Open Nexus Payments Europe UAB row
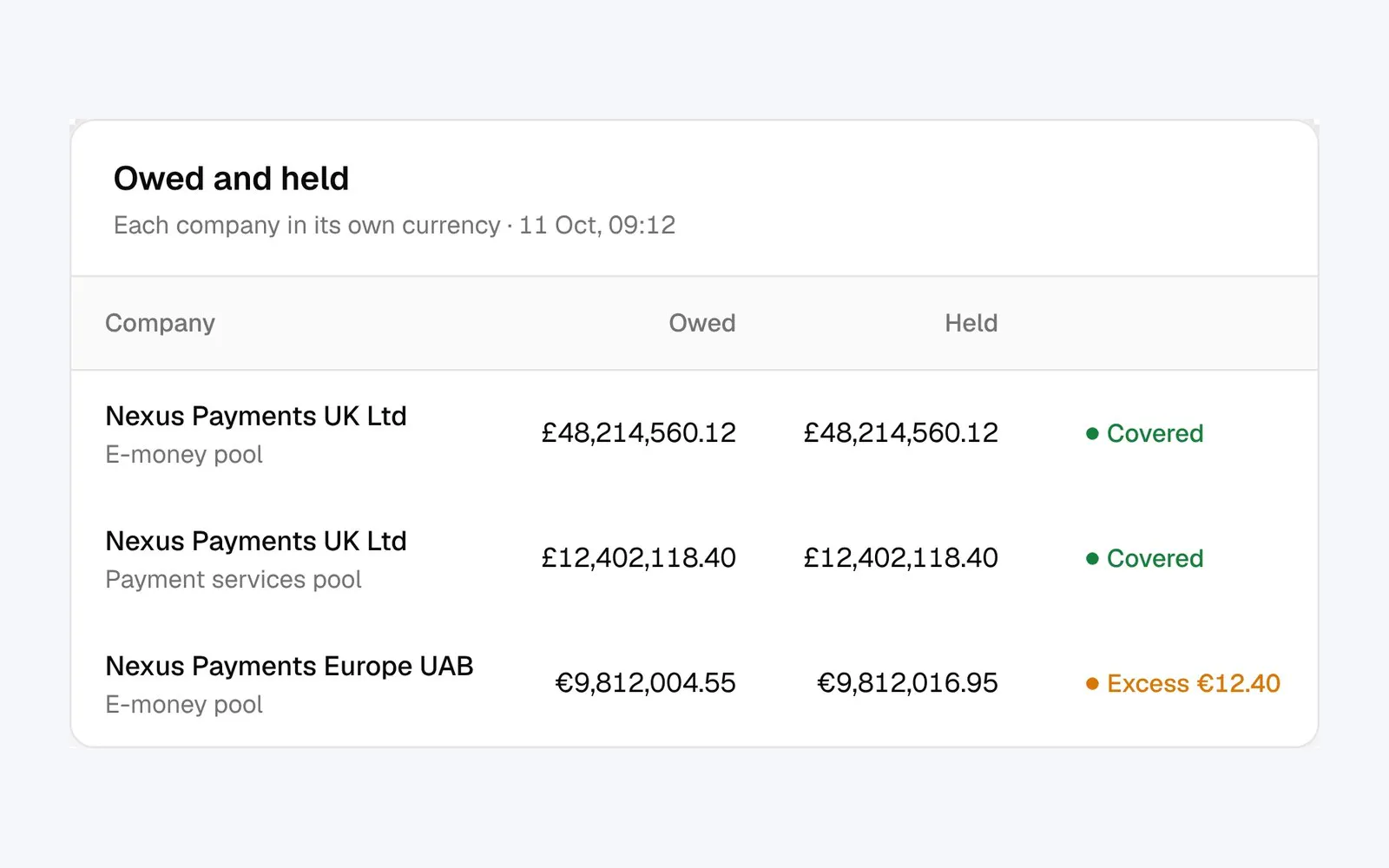 694,683
